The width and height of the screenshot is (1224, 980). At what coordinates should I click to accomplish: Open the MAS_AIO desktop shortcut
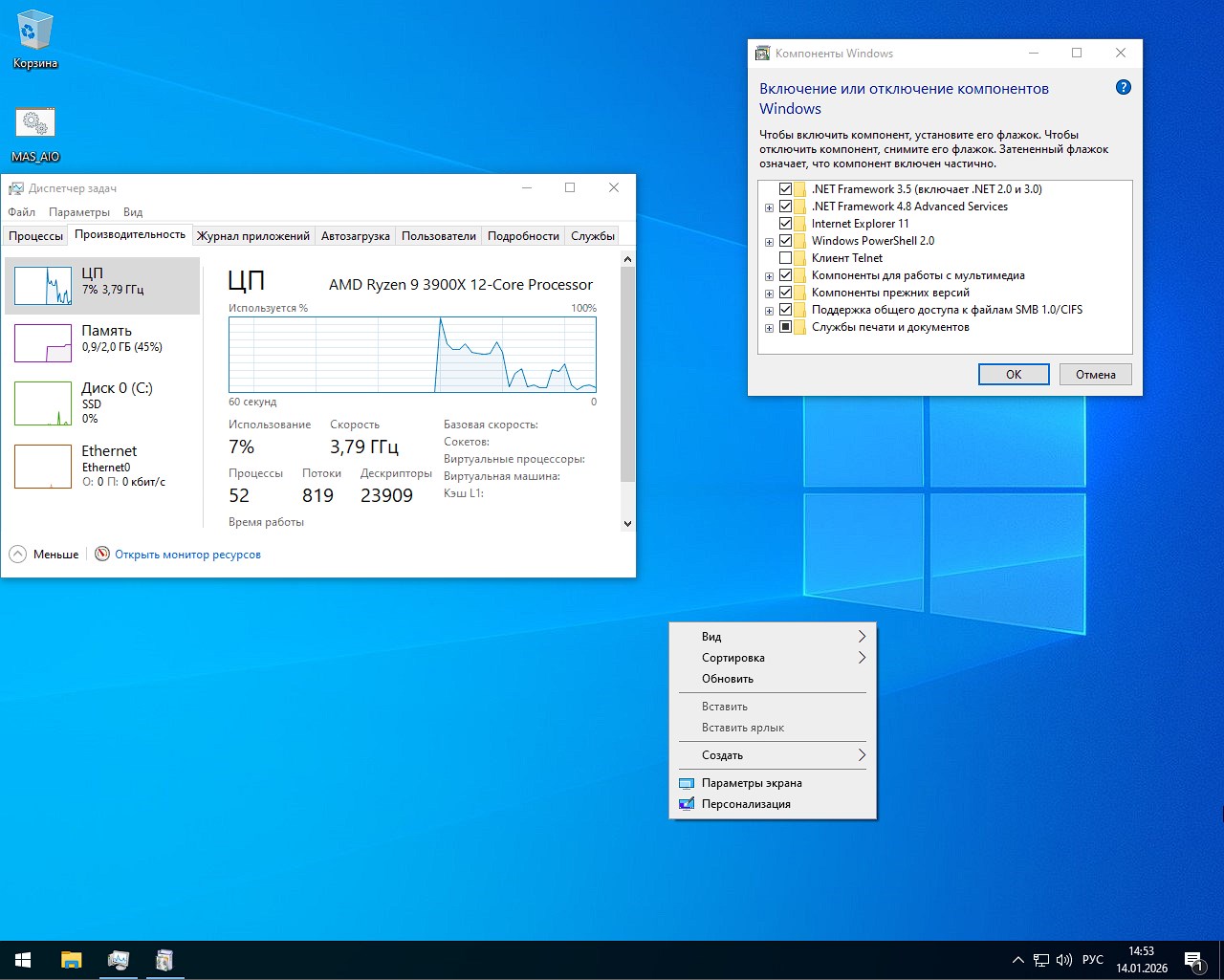coord(34,122)
